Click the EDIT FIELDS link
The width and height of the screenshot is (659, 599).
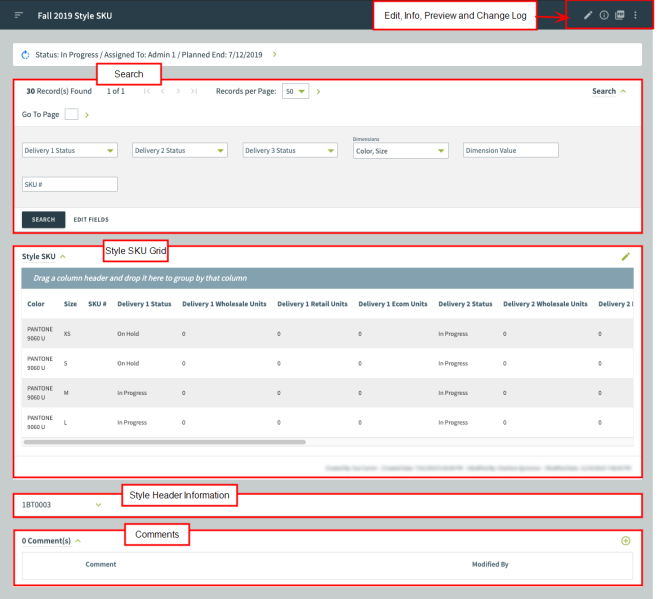click(91, 219)
